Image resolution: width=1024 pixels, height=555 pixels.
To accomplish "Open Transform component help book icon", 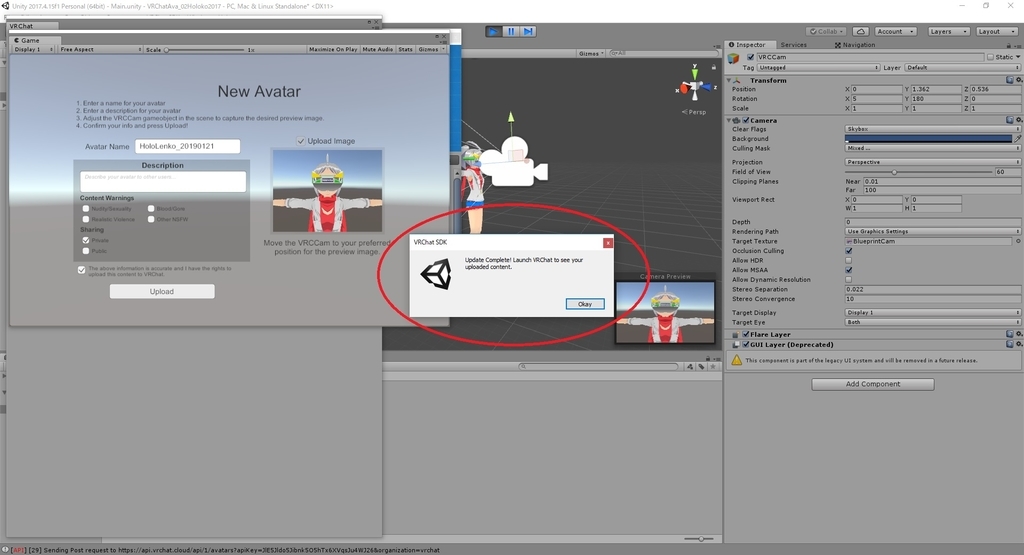I will pos(1010,80).
